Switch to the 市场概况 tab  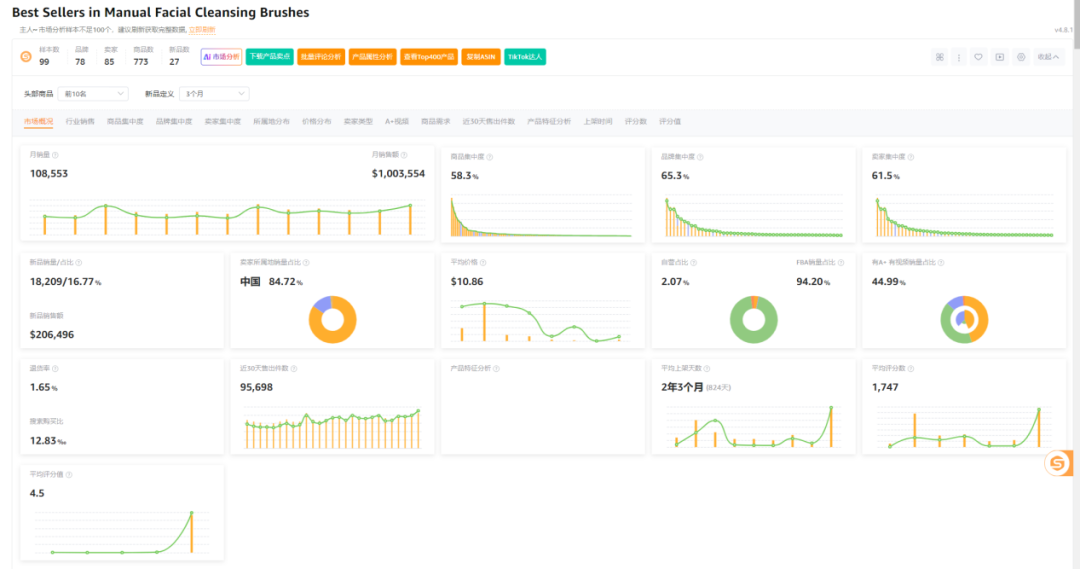[x=39, y=121]
